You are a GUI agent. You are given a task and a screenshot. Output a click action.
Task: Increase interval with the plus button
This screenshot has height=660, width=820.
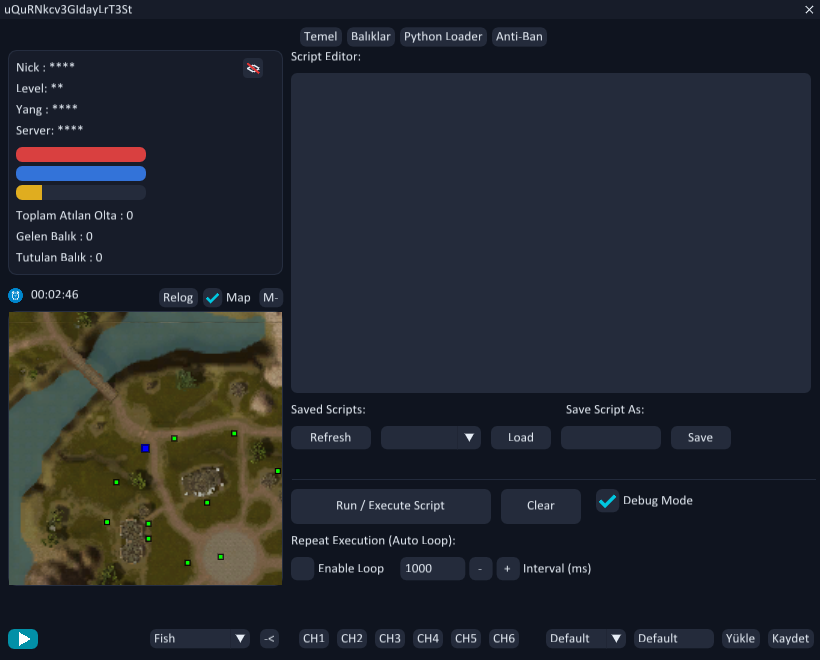[507, 568]
